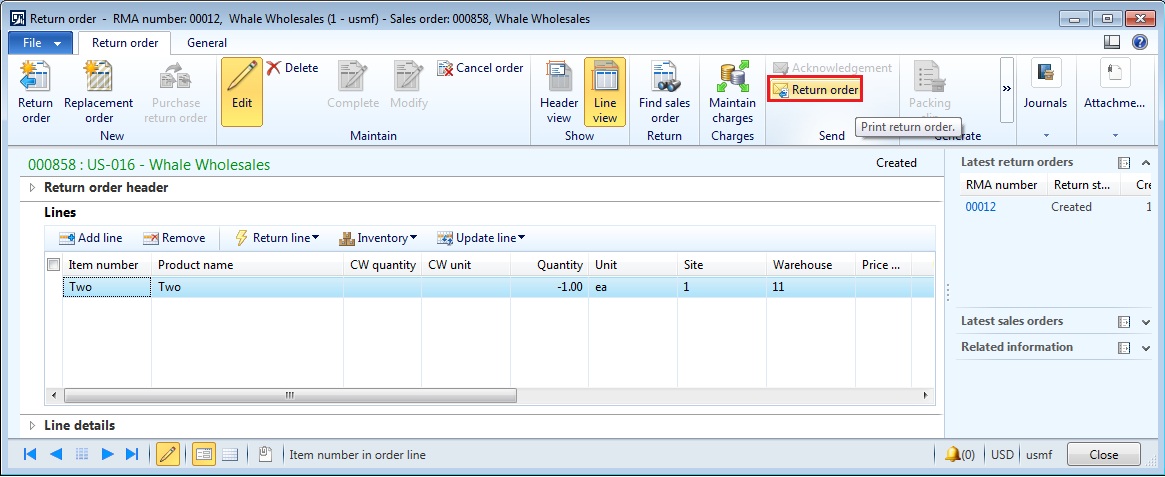Open the Return line dropdown
Image resolution: width=1165 pixels, height=477 pixels.
(x=276, y=238)
